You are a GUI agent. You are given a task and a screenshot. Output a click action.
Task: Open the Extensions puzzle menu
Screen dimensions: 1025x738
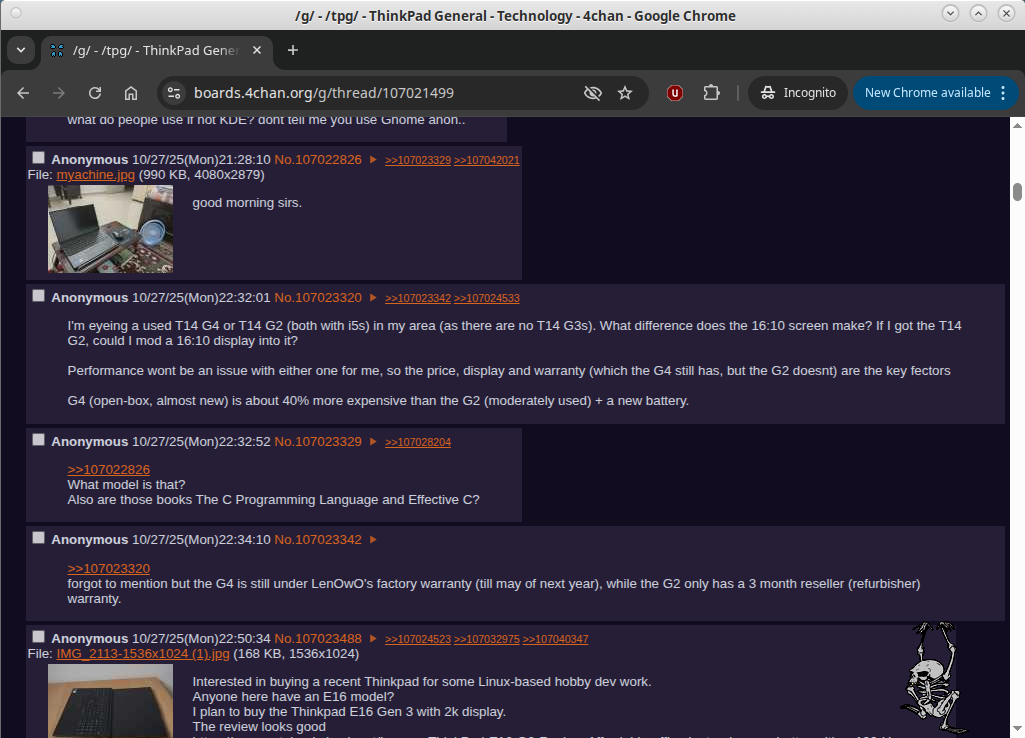pos(711,93)
